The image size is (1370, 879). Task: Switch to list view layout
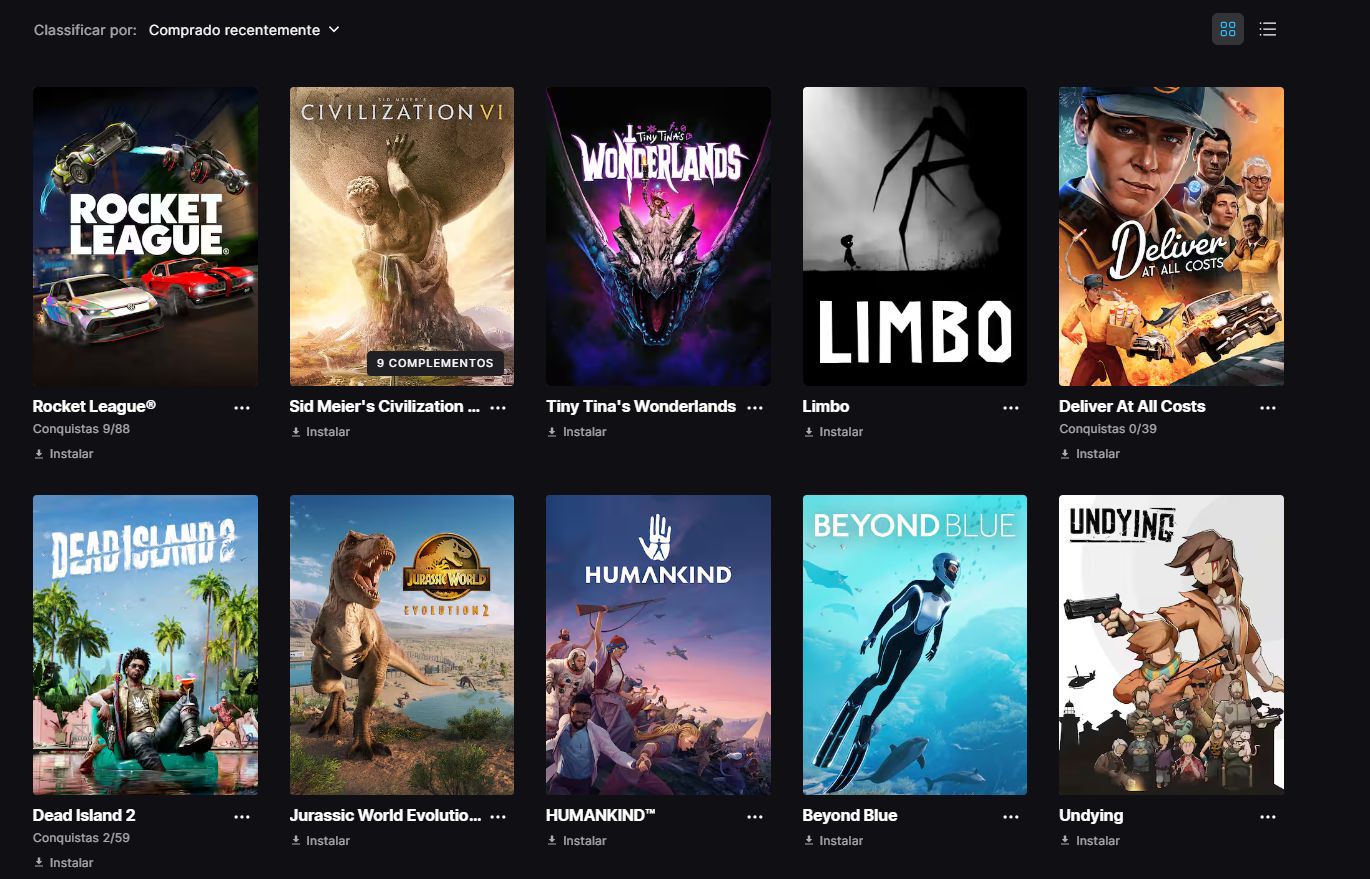coord(1268,30)
